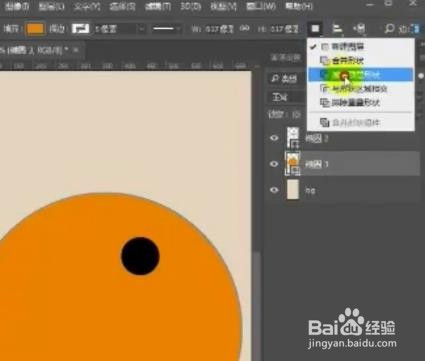The width and height of the screenshot is (425, 361).
Task: Close the open document tab
Action: point(76,50)
